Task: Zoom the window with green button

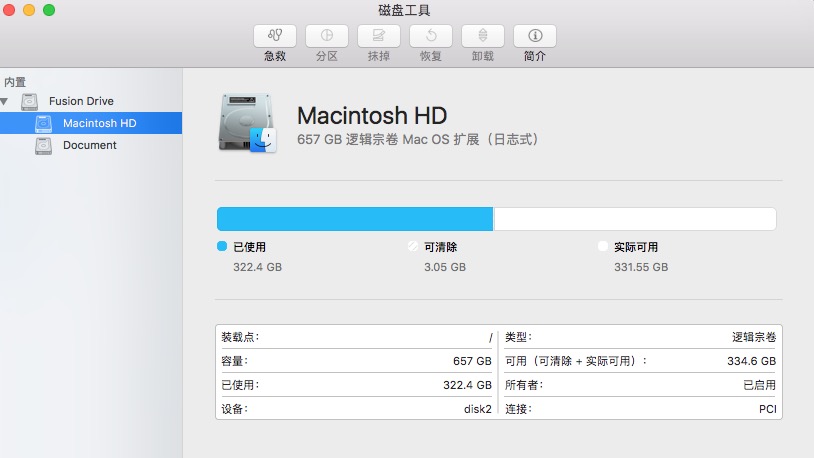Action: (49, 10)
